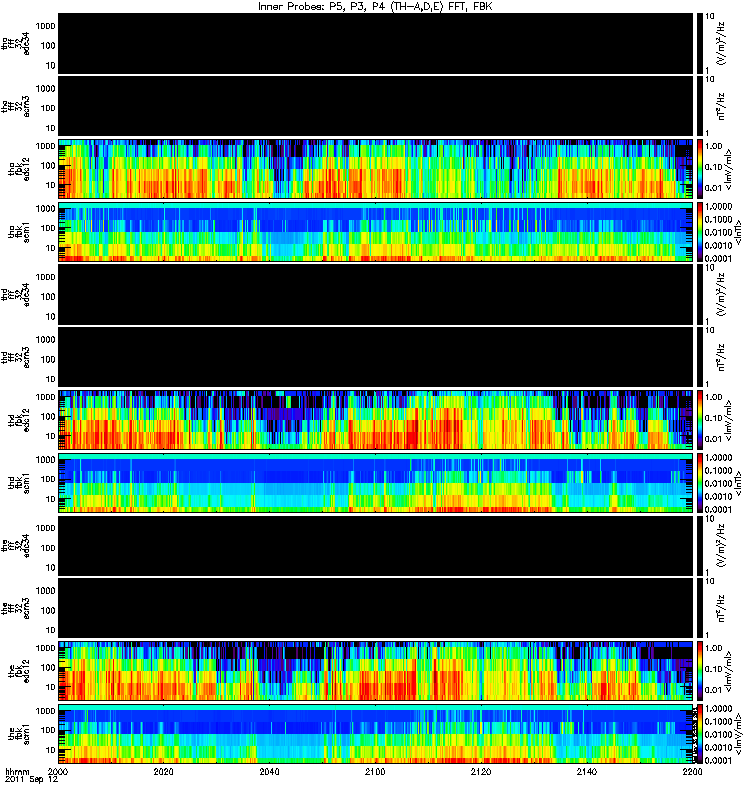The image size is (750, 800).
Task: Click the 2200 time axis label
Action: coord(692,771)
